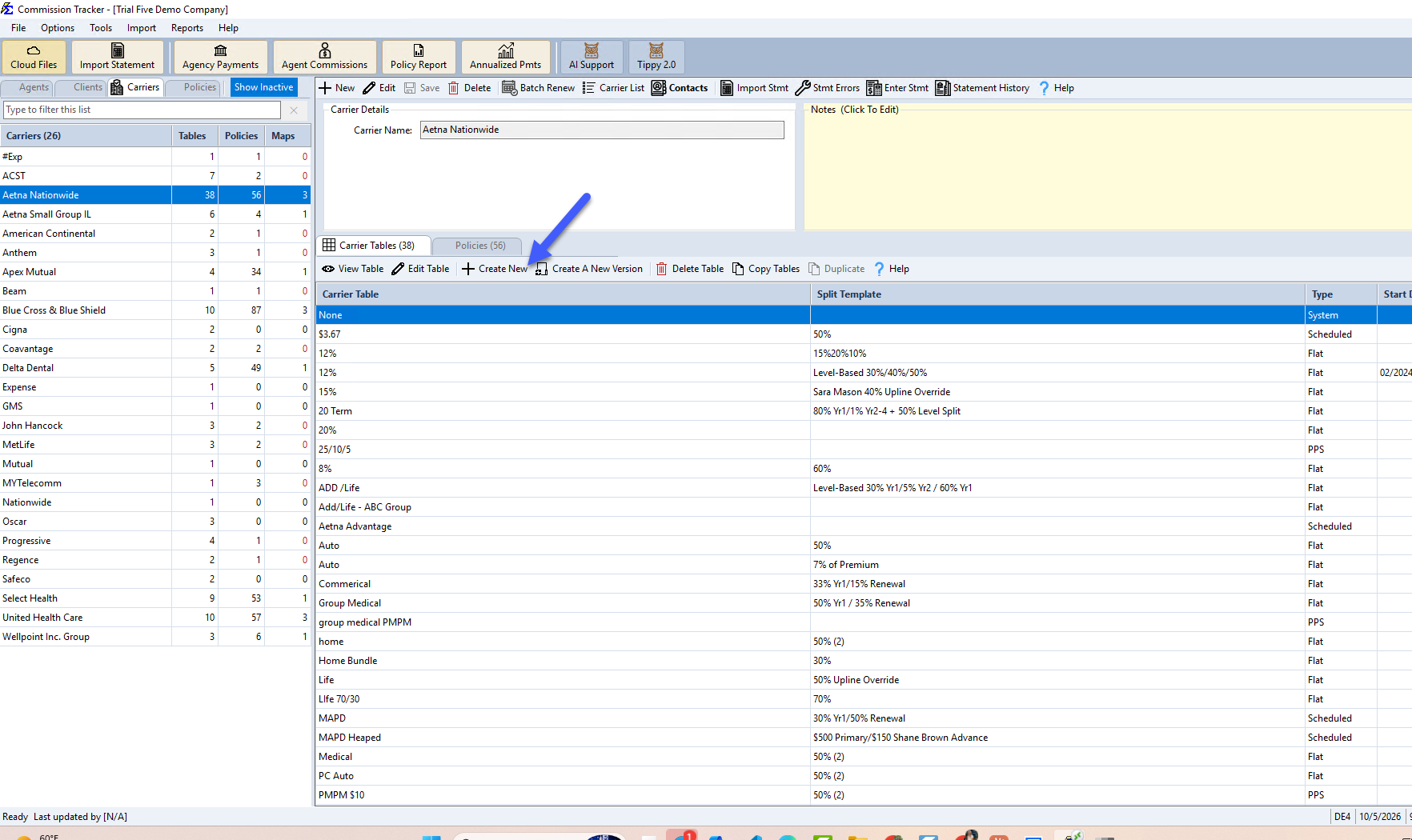Toggle Show Inactive carriers

264,87
